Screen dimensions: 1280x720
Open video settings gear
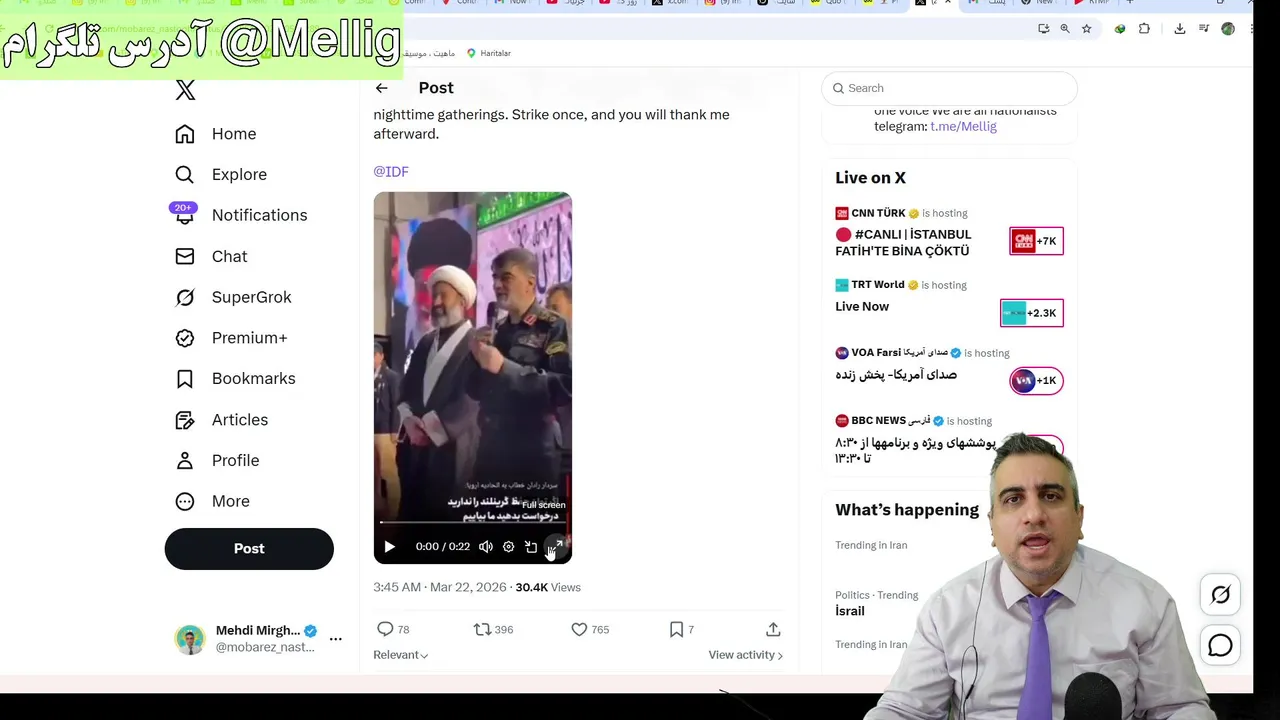click(x=508, y=547)
